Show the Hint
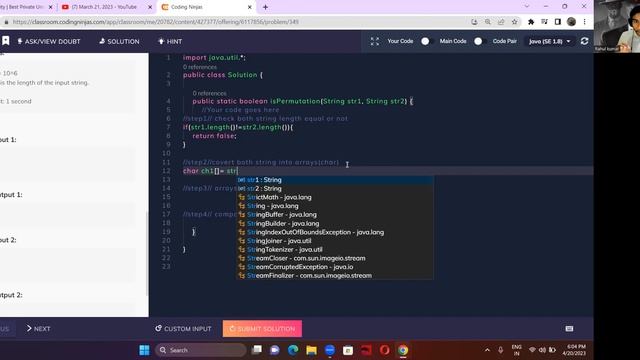The image size is (640, 360). [x=170, y=41]
